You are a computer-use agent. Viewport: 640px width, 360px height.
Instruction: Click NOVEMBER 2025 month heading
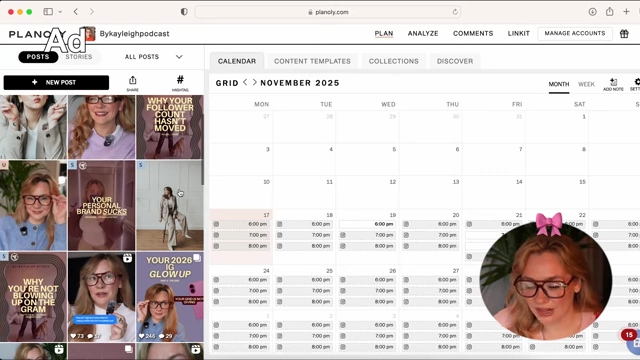coord(300,83)
